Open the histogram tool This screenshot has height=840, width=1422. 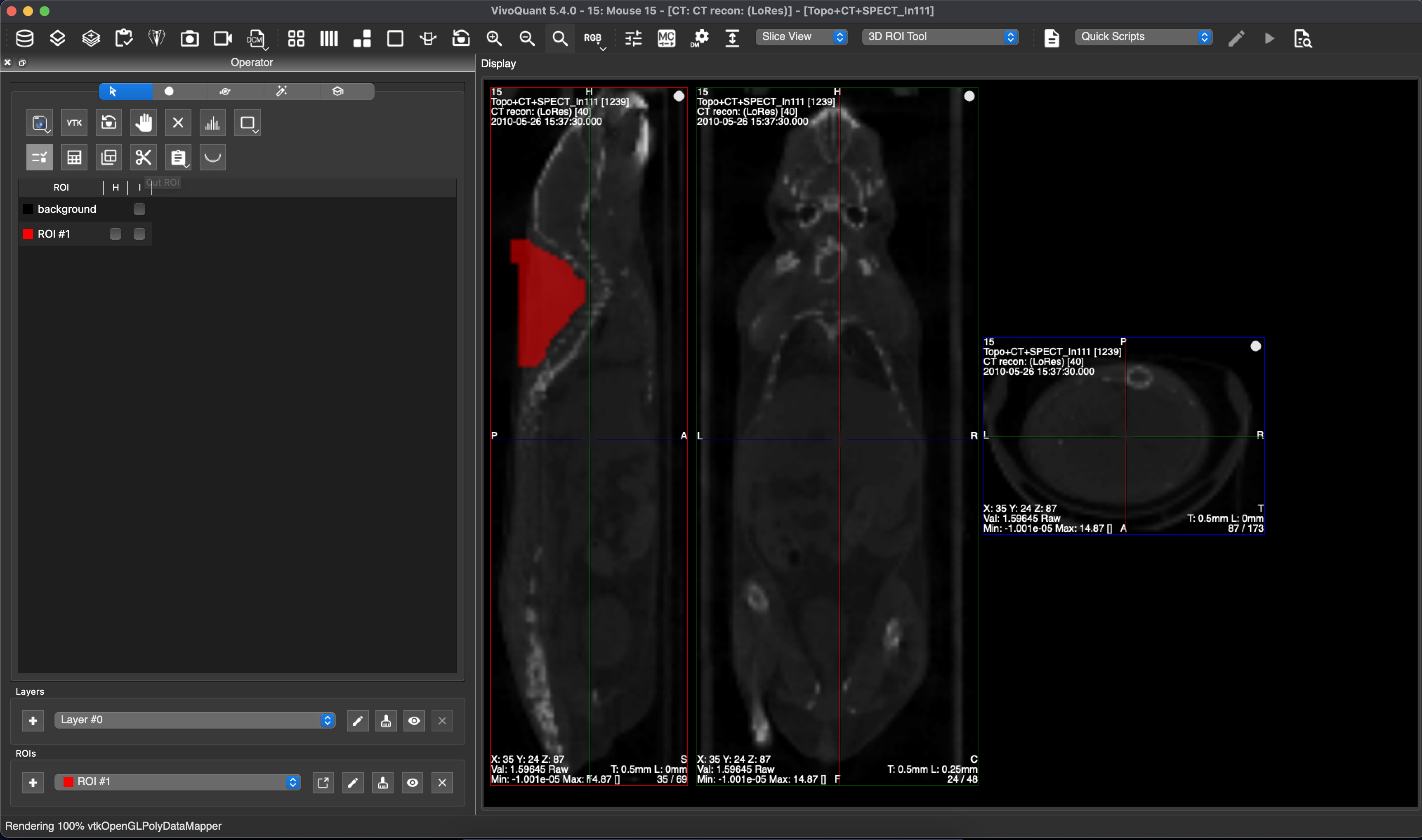coord(212,122)
